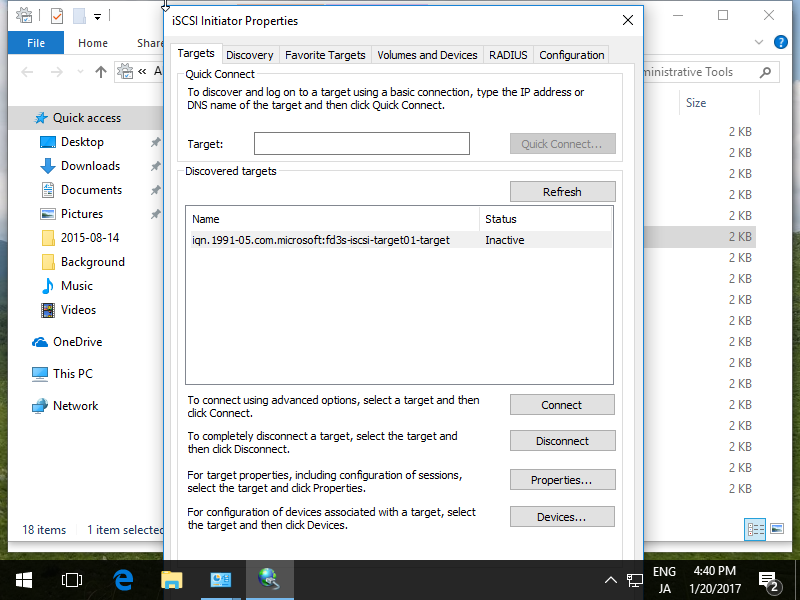
Task: Open the Devices configuration dialog
Action: coord(562,517)
